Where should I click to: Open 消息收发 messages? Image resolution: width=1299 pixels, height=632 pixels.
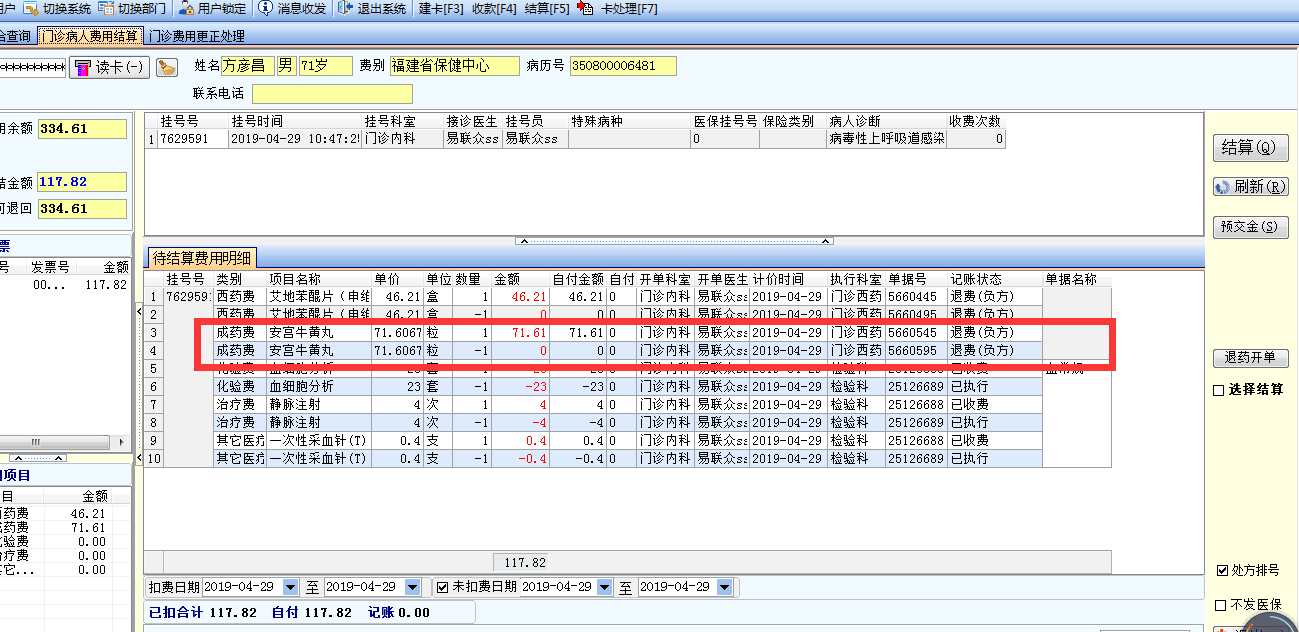pos(292,9)
